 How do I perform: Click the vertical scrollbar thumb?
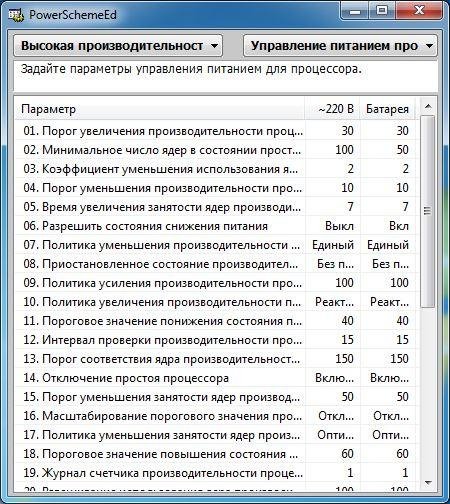(428, 211)
